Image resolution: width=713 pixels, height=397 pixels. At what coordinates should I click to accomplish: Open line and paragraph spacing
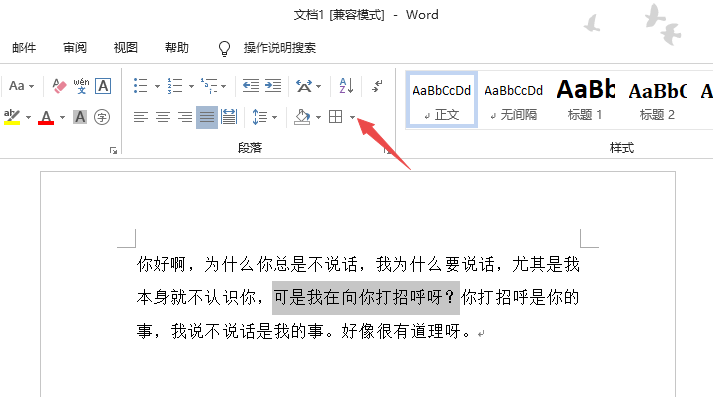(259, 117)
